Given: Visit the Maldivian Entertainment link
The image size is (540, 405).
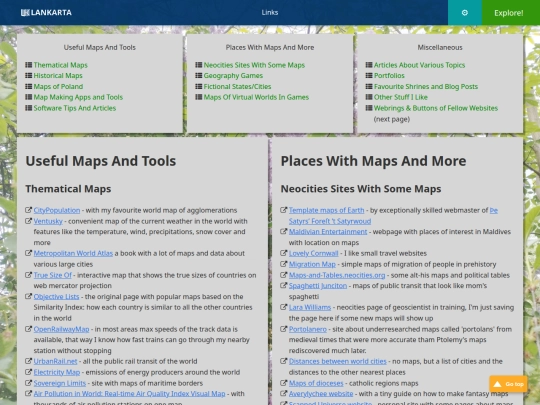Looking at the screenshot, I should pyautogui.click(x=328, y=232).
